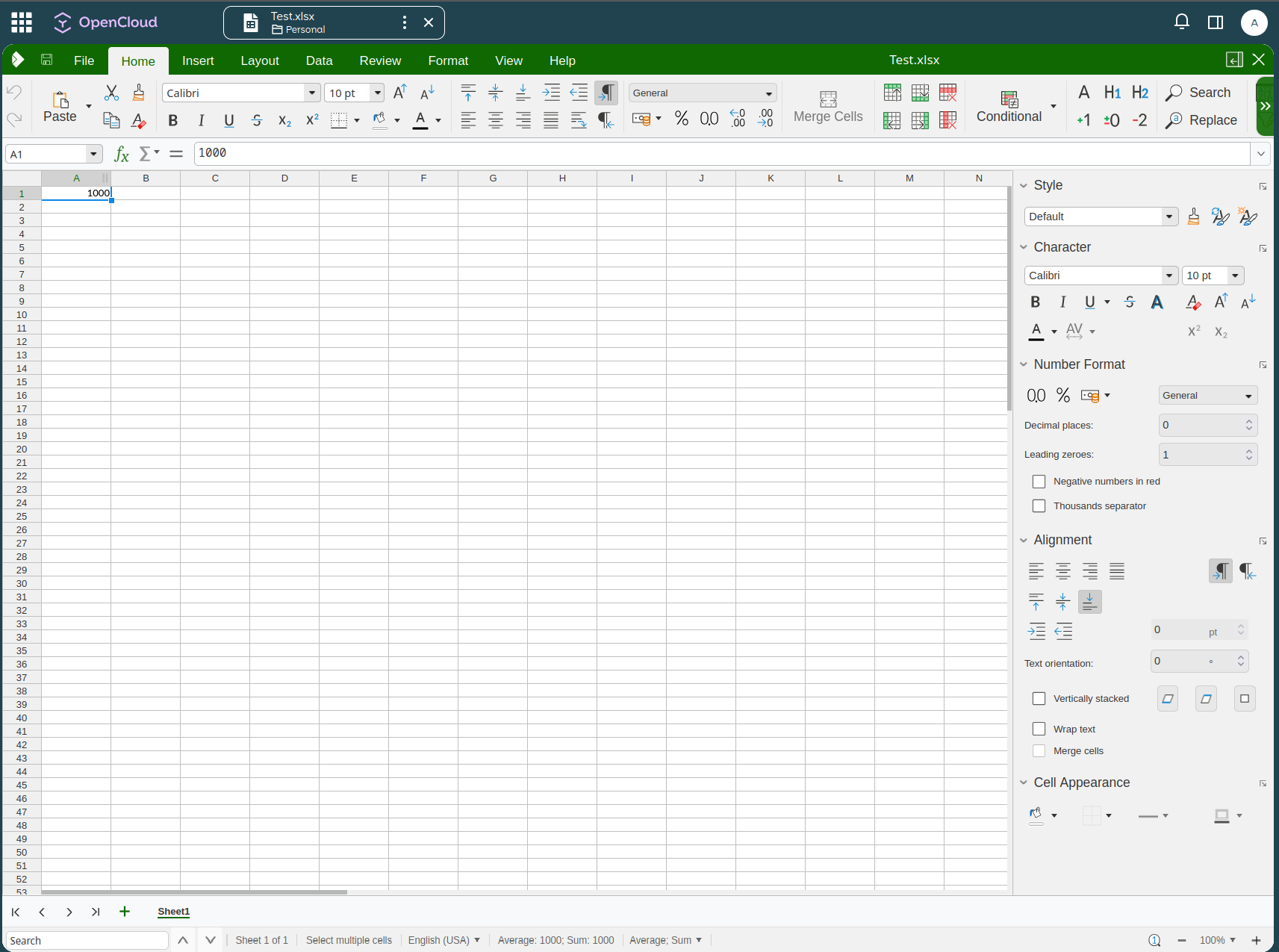Click the Redo arrow icon
1279x952 pixels.
[x=14, y=119]
